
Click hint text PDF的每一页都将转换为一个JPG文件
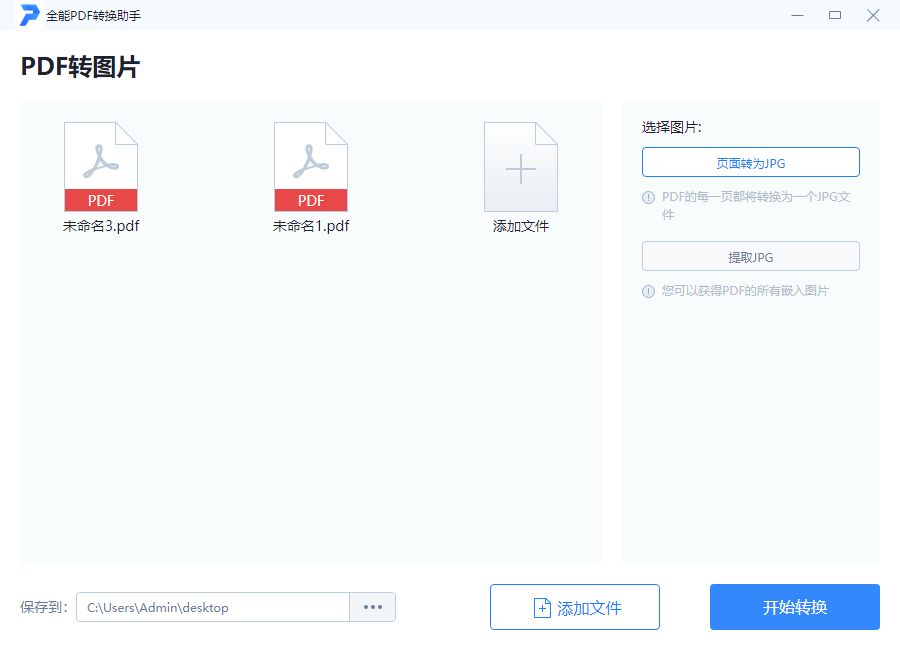tap(756, 206)
